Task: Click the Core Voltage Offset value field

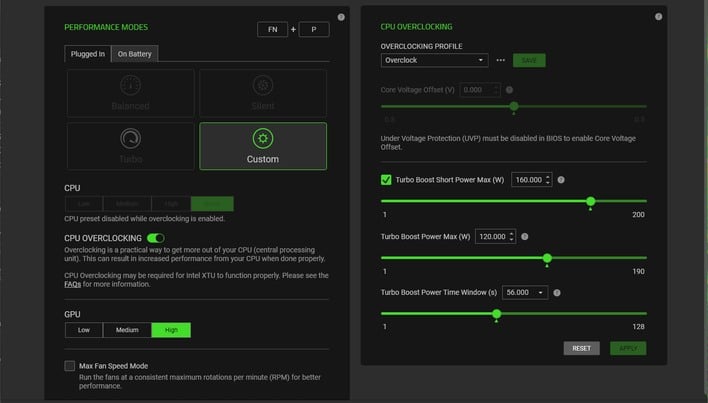Action: click(x=480, y=90)
